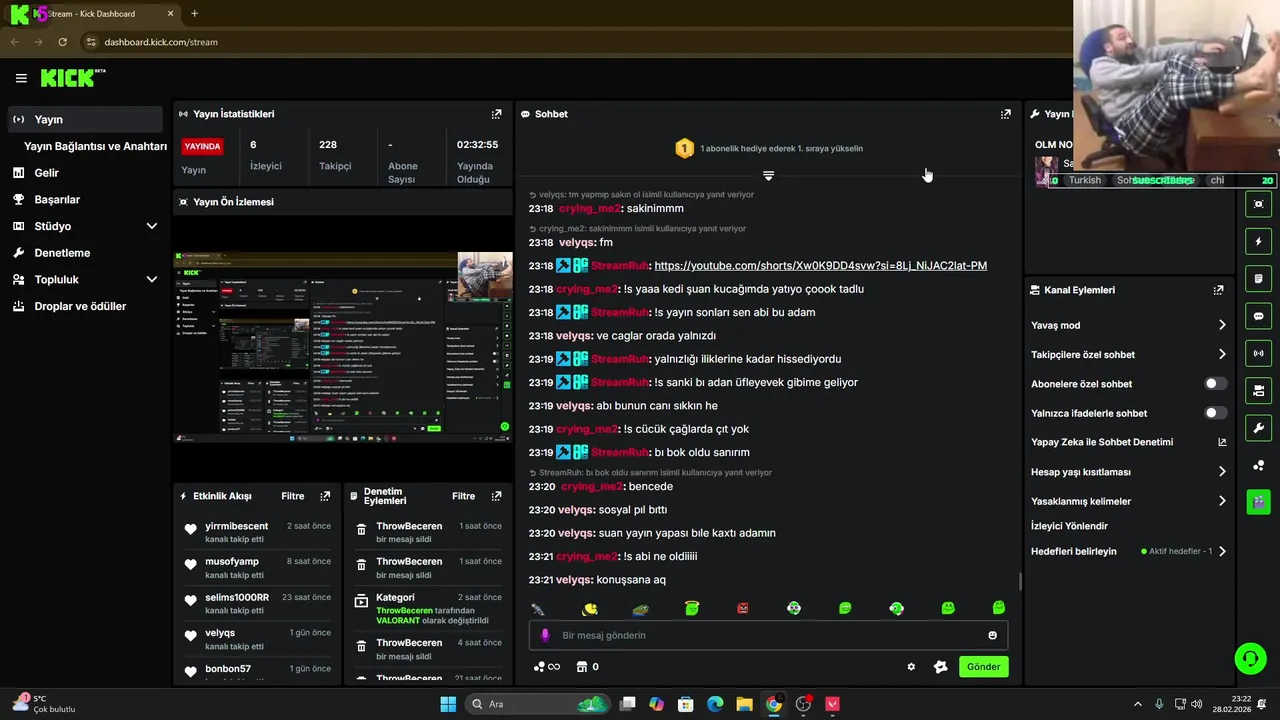This screenshot has height=720, width=1280.
Task: Open File Explorer from the taskbar
Action: (x=744, y=704)
